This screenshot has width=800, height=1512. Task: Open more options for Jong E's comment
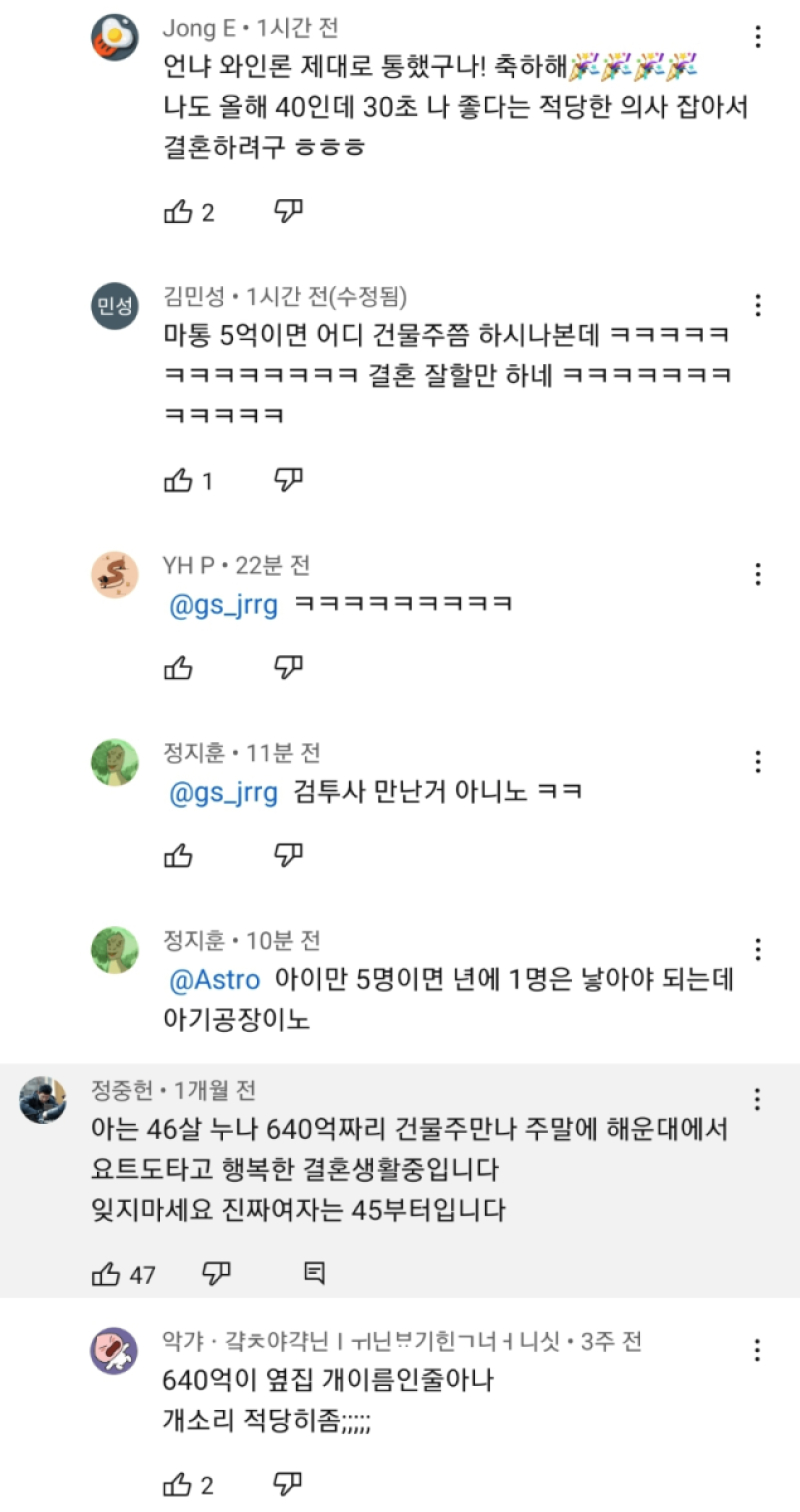pyautogui.click(x=758, y=38)
